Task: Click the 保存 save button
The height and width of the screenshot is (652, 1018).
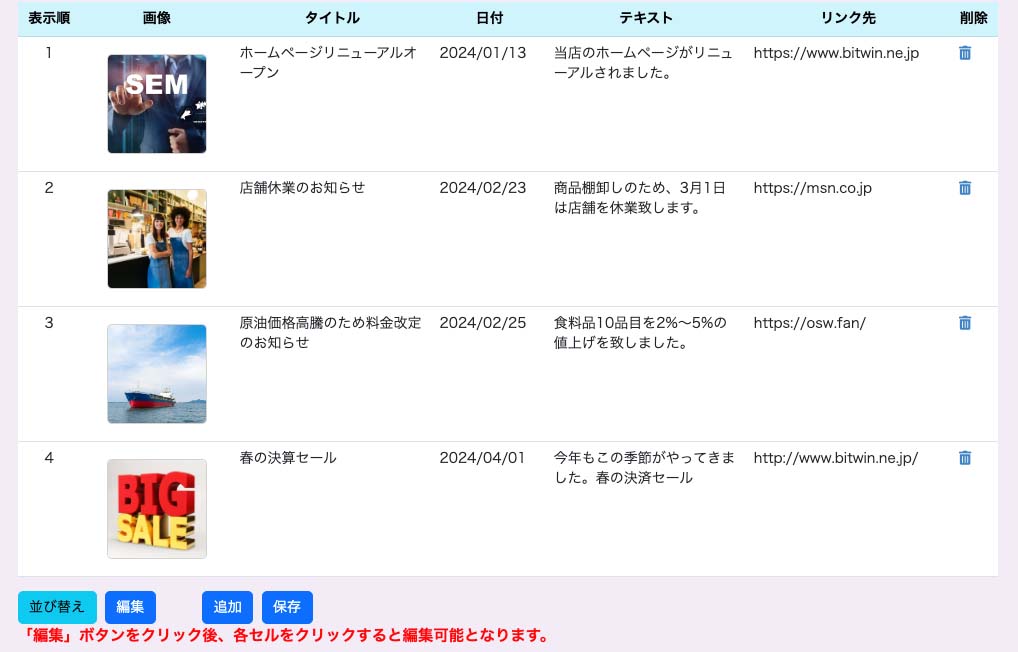Action: 287,607
